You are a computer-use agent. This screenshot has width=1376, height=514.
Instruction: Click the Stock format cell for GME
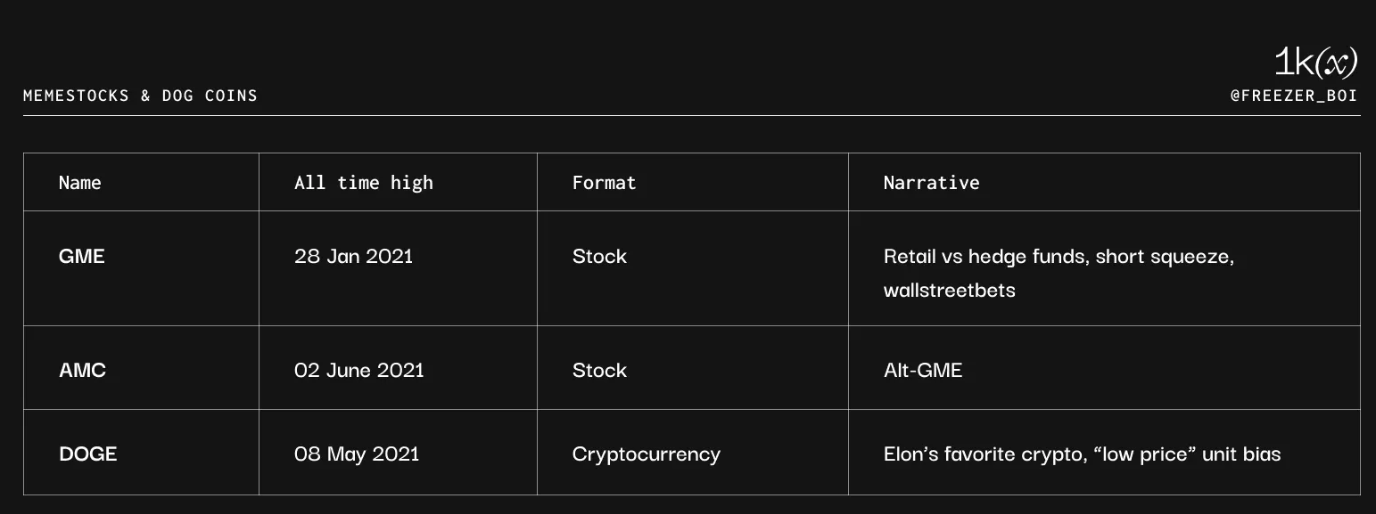point(599,256)
